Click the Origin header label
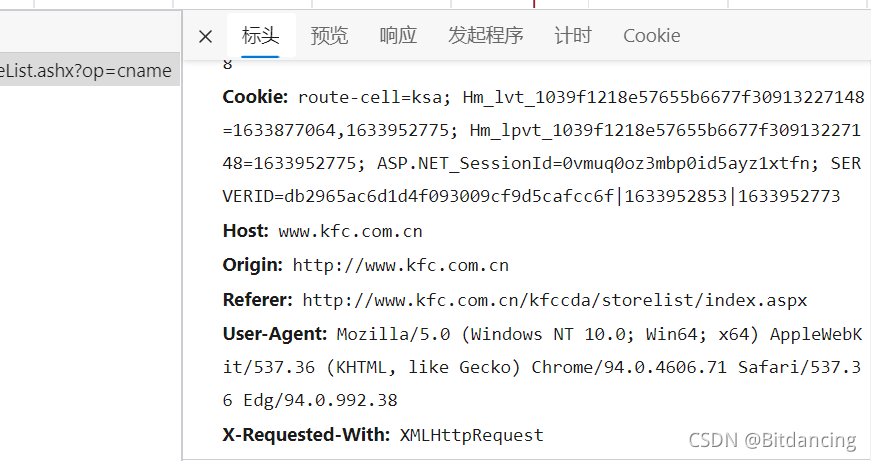This screenshot has width=871, height=461. click(x=252, y=265)
